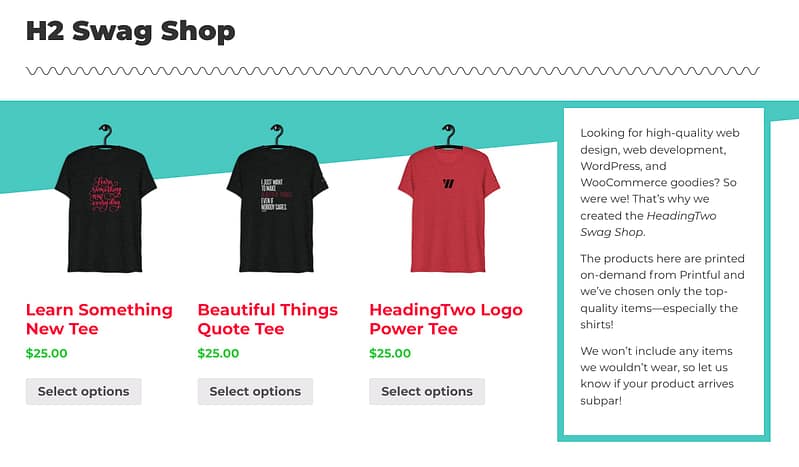Screen dimensions: 799x467
Task: Click the black logo on the red tee
Action: pos(448,183)
